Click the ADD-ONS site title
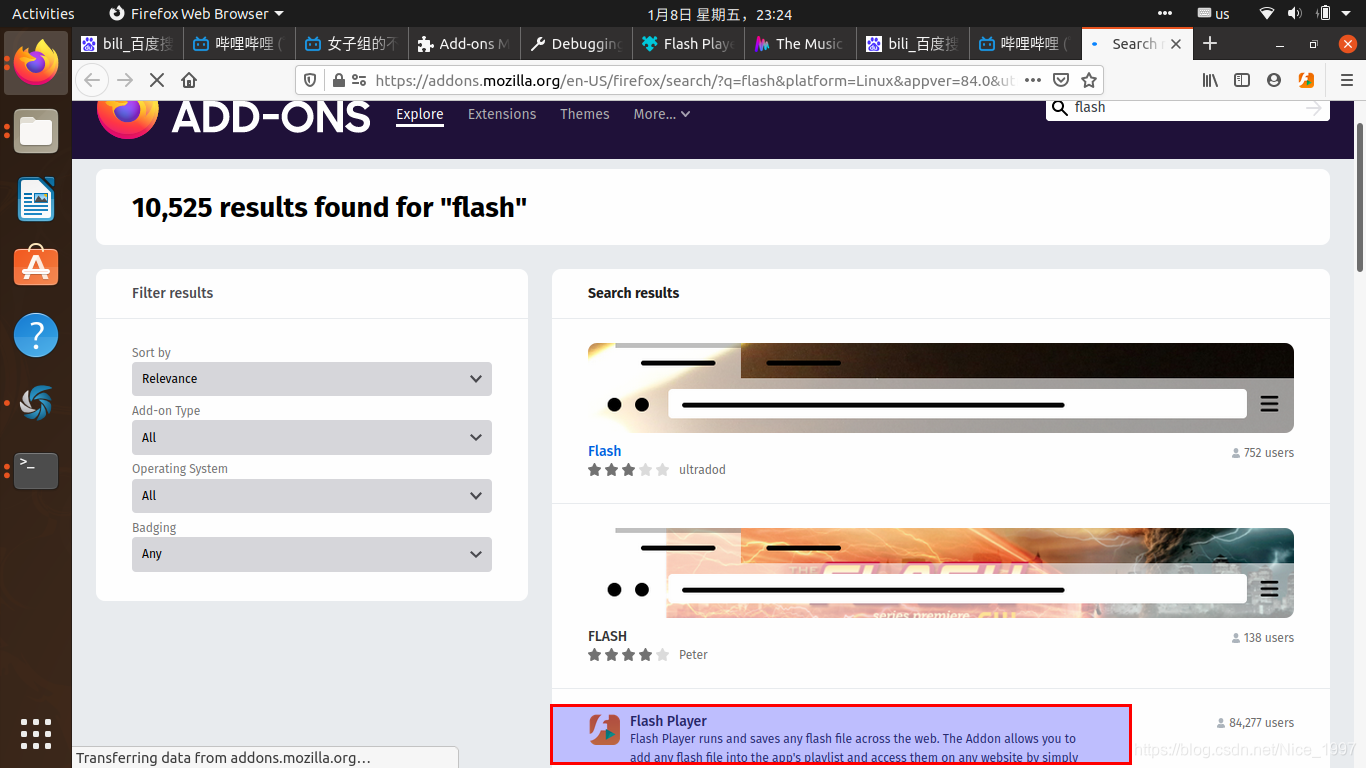Viewport: 1366px width, 768px height. [x=271, y=118]
